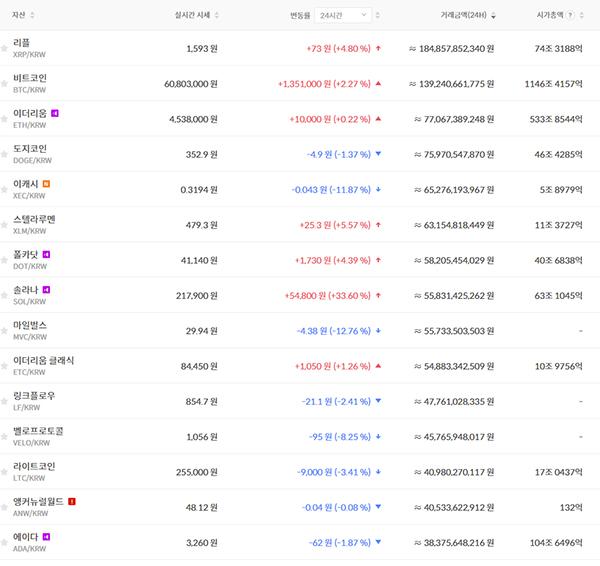The width and height of the screenshot is (600, 566).
Task: Open the 24시간 period dropdown
Action: tap(344, 16)
